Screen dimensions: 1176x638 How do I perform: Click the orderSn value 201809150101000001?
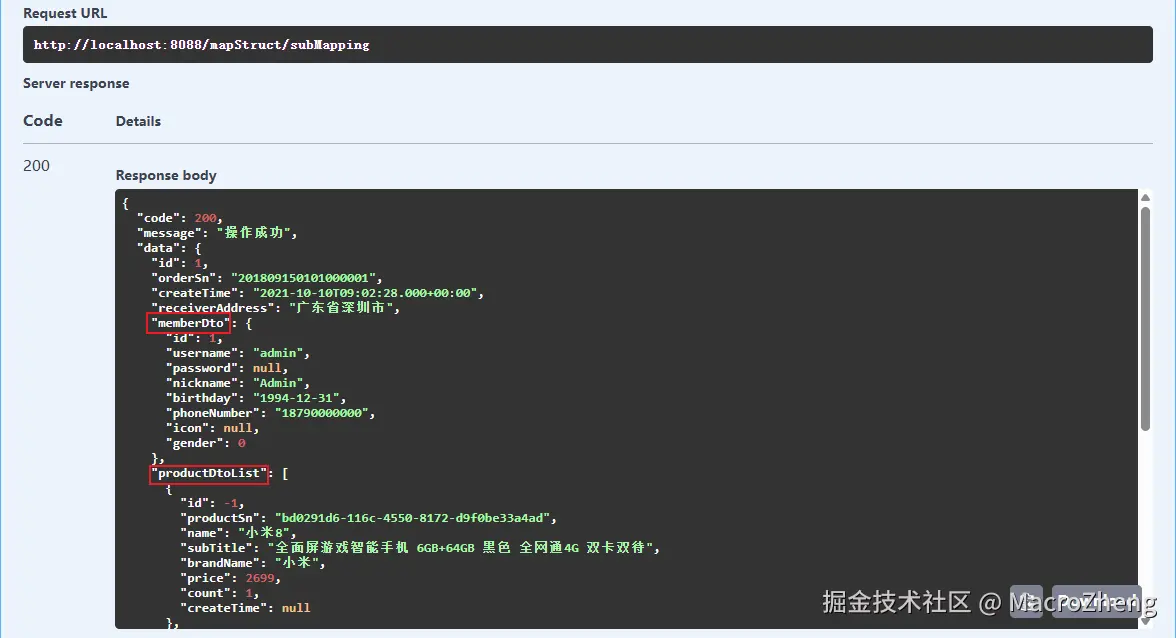tap(303, 278)
